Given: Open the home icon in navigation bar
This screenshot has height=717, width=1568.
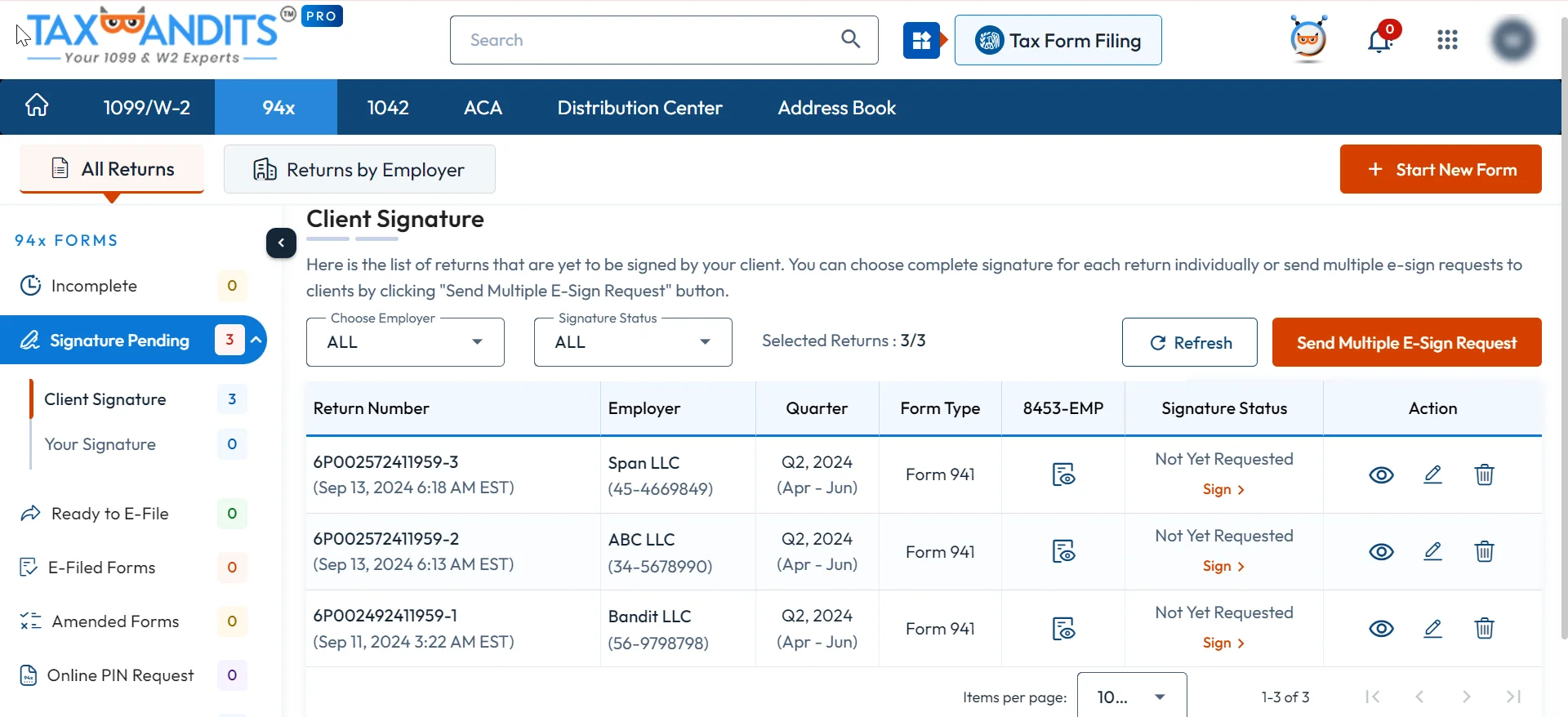Looking at the screenshot, I should (37, 105).
